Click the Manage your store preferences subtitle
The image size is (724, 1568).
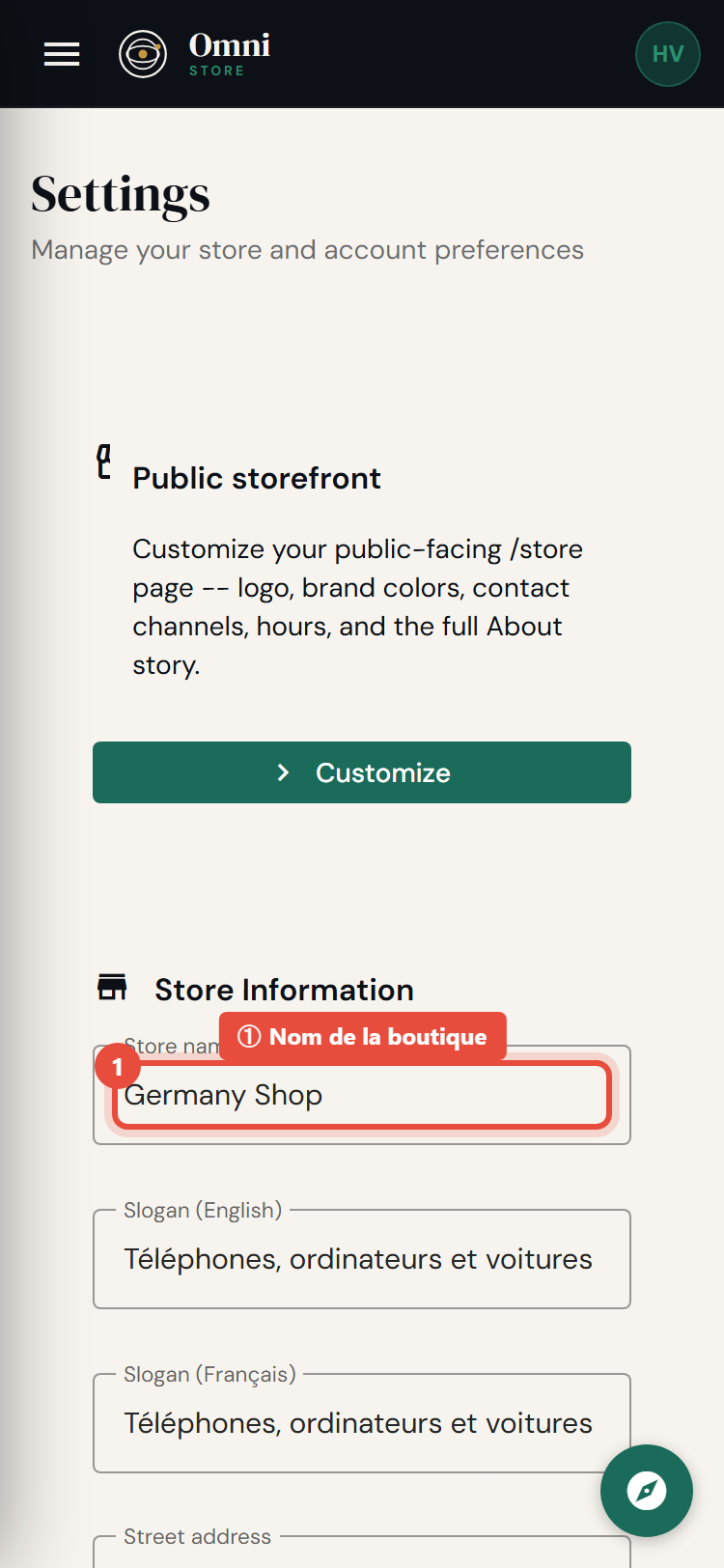click(307, 250)
